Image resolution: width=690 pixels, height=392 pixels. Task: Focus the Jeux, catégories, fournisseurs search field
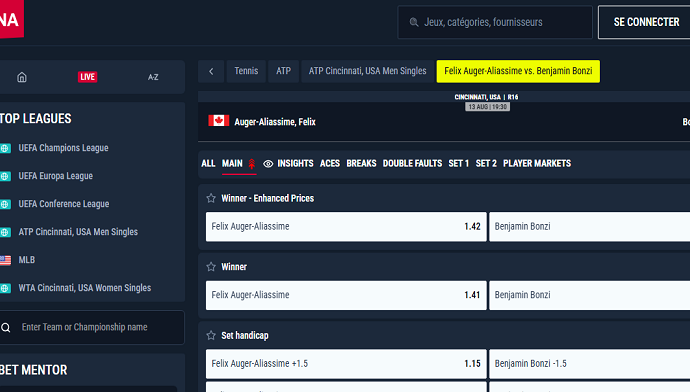(495, 22)
